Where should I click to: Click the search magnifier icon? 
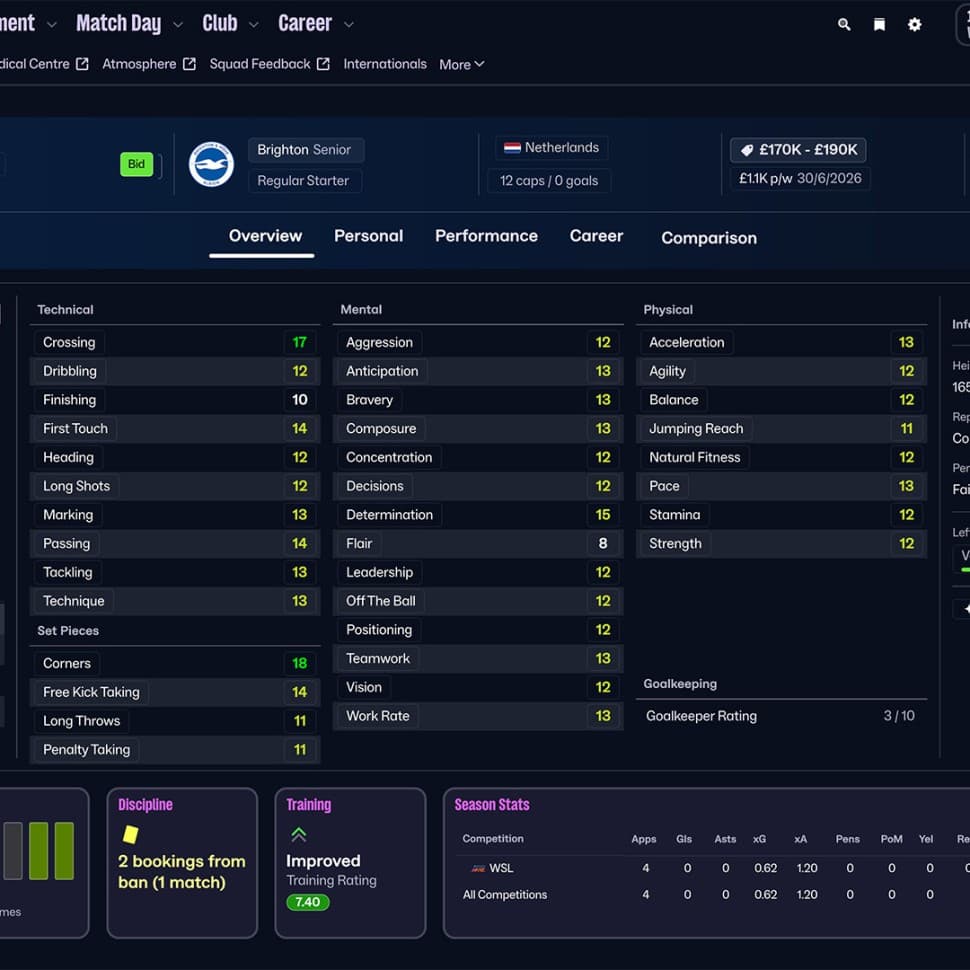click(x=844, y=25)
